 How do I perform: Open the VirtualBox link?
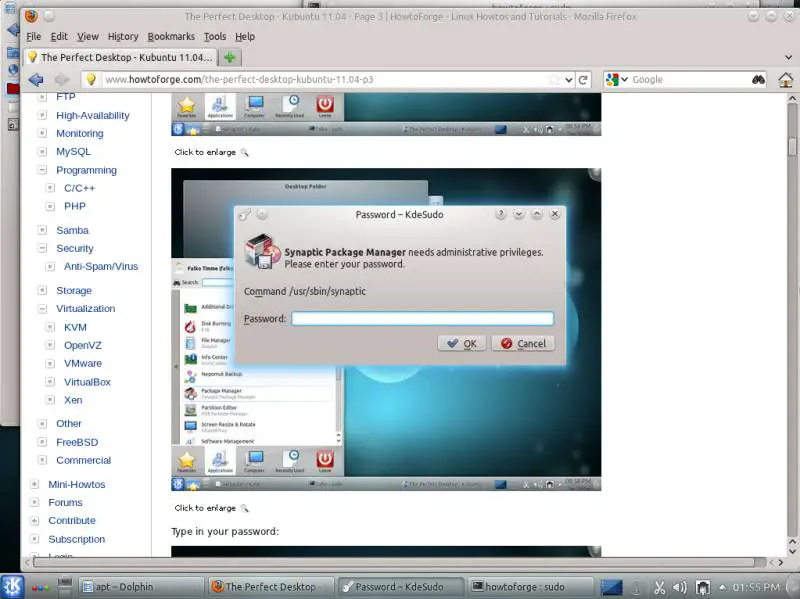click(87, 382)
